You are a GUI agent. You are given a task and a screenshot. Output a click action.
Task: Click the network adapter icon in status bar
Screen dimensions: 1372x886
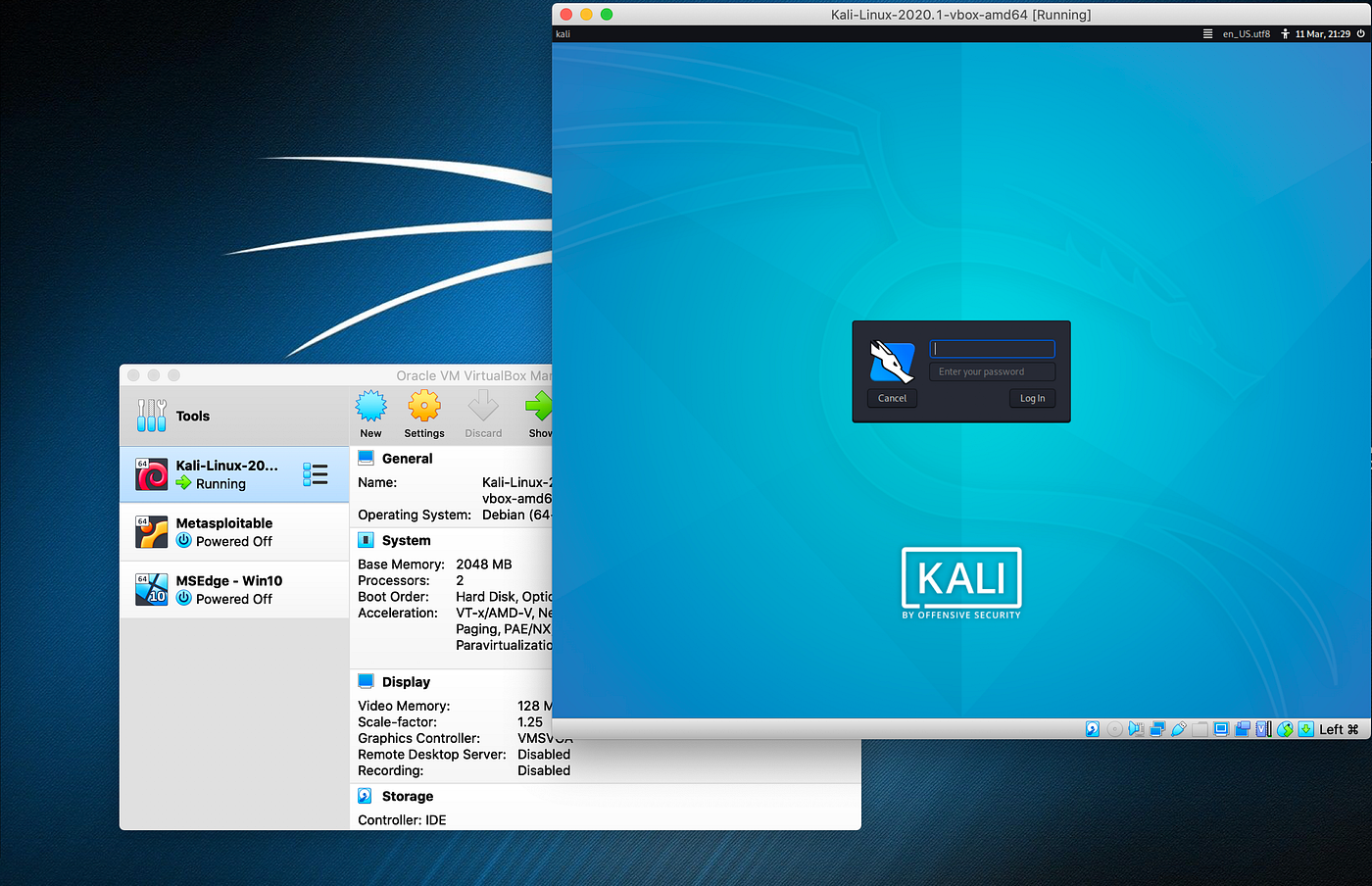point(1156,729)
